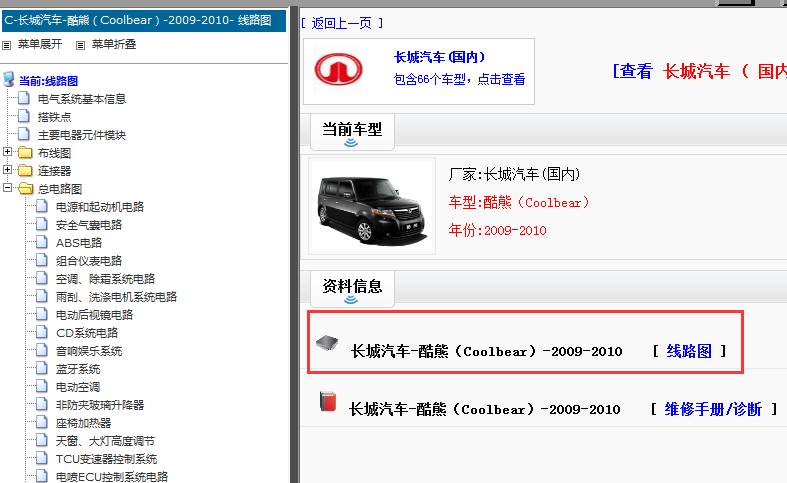Click the black Coolbear car thumbnail
787x483 pixels.
click(x=372, y=207)
